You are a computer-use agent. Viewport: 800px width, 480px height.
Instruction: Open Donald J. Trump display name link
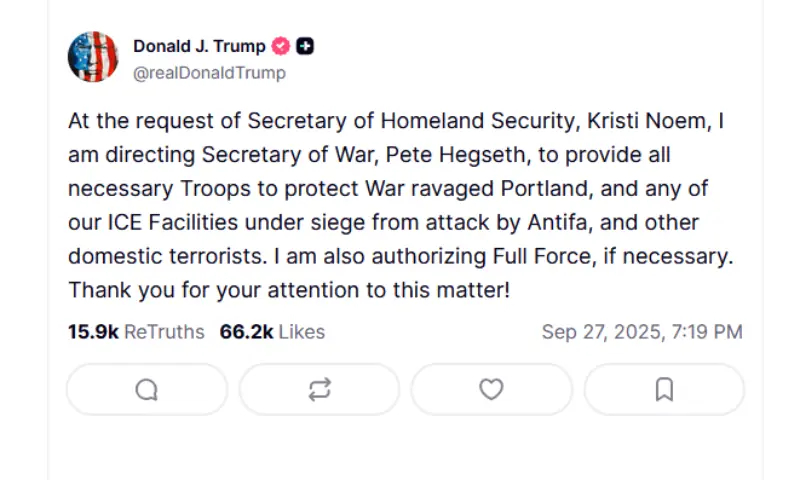[x=199, y=46]
